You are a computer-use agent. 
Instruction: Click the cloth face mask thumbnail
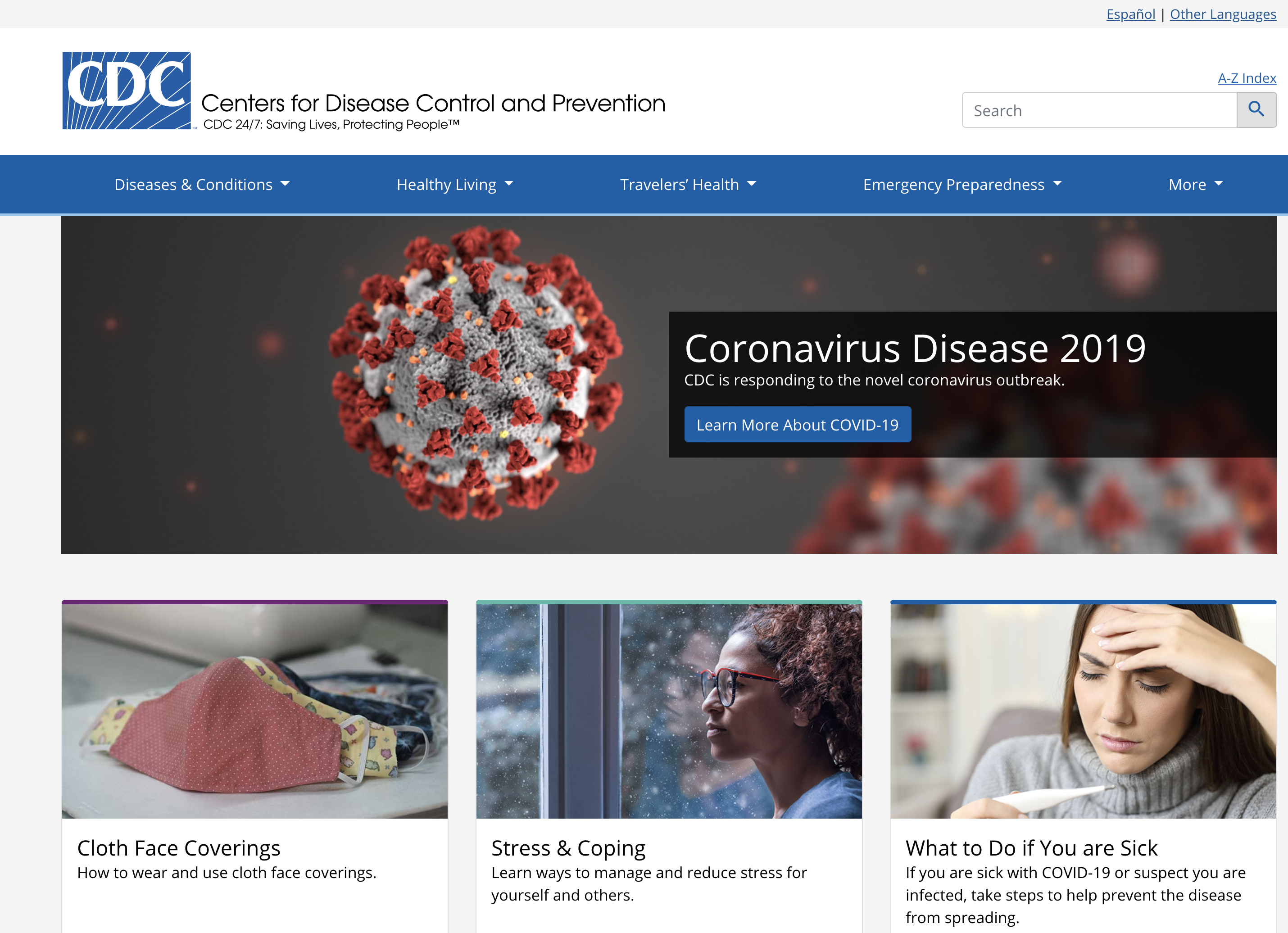pyautogui.click(x=254, y=711)
